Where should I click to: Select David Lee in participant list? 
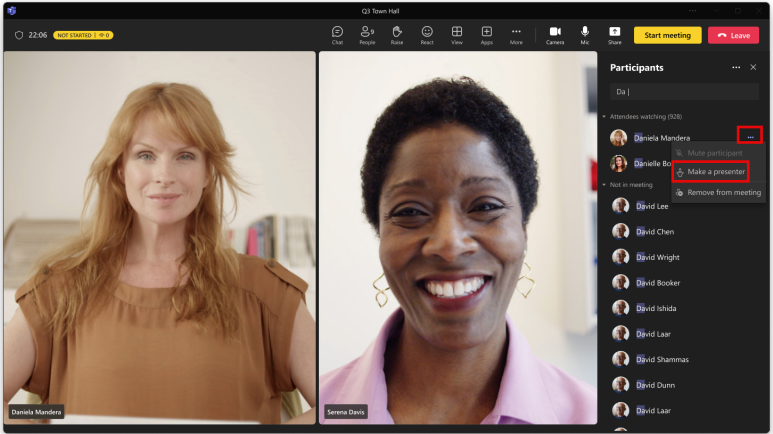(652, 206)
